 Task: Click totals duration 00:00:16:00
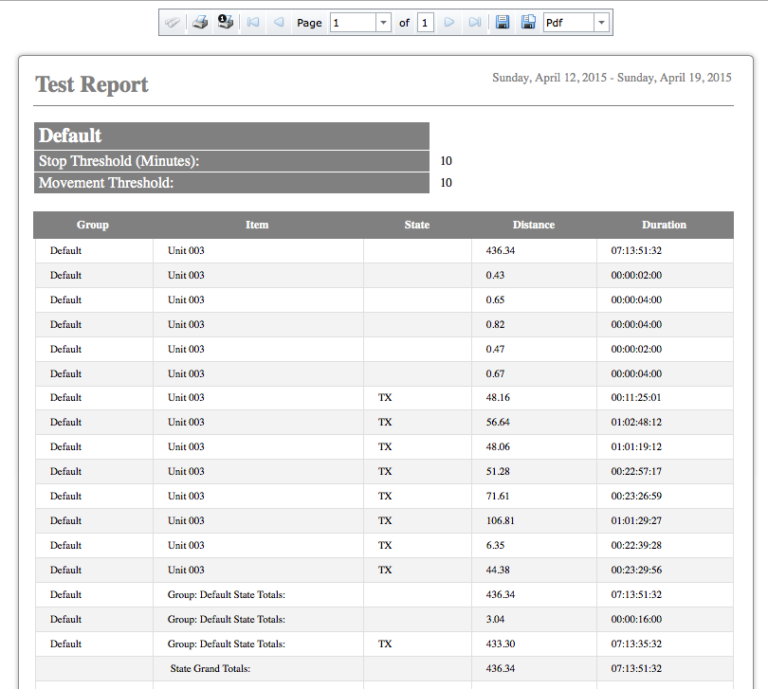tap(636, 619)
